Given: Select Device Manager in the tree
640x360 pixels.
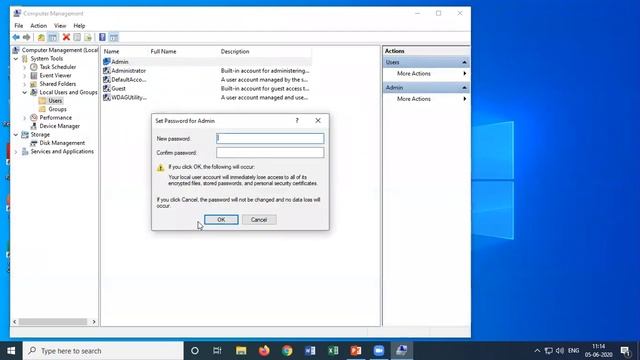Looking at the screenshot, I should (x=60, y=126).
